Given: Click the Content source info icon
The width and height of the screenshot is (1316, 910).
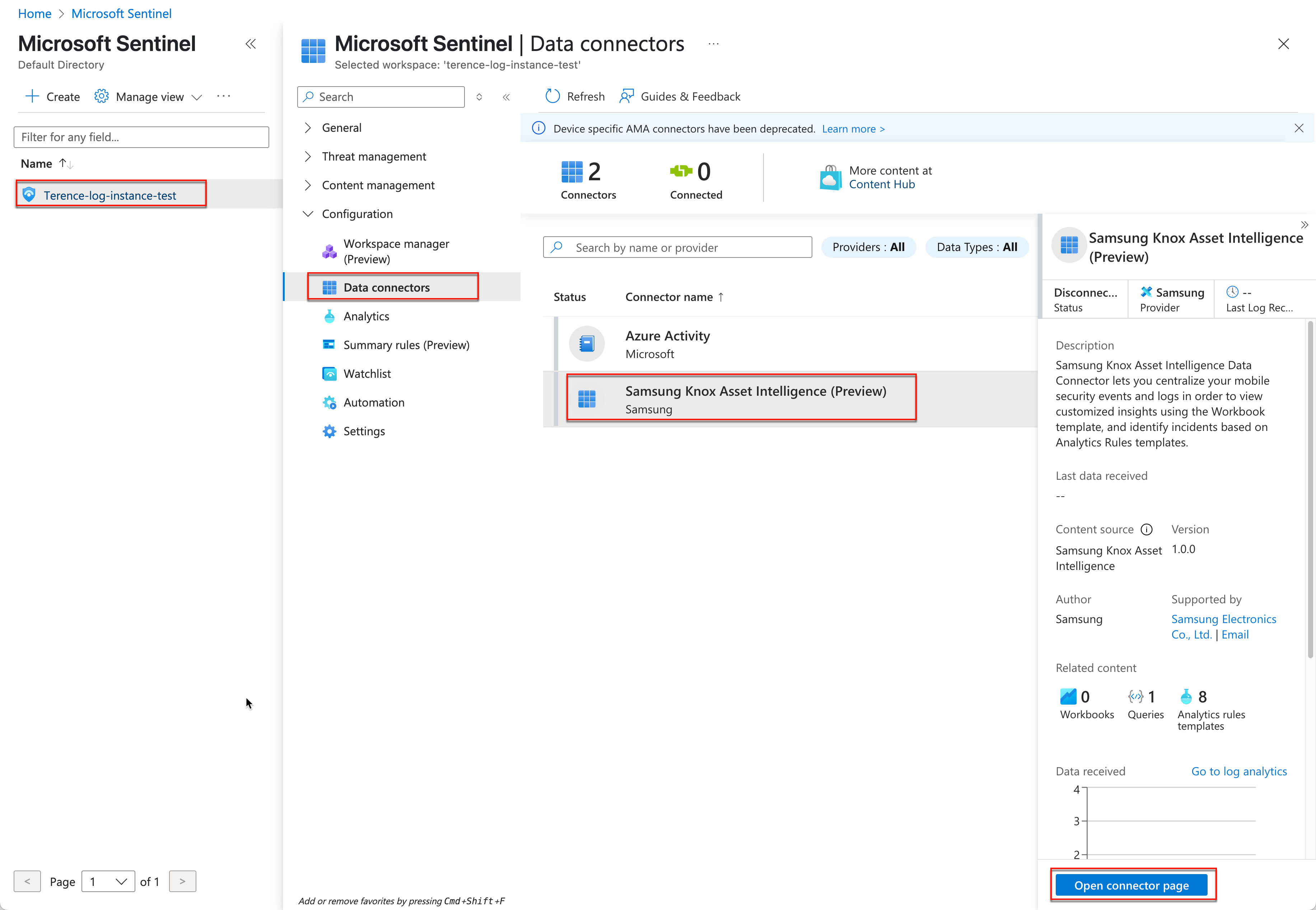Looking at the screenshot, I should point(1146,529).
